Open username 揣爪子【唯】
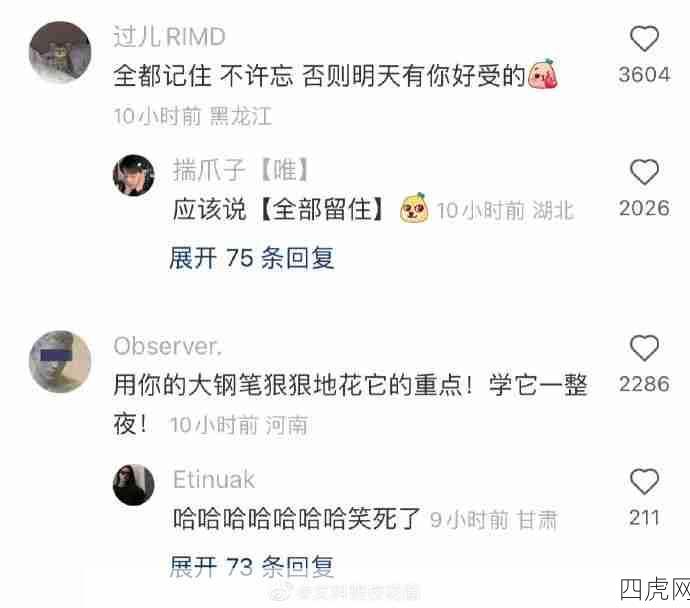Image resolution: width=690 pixels, height=608 pixels. 241,170
